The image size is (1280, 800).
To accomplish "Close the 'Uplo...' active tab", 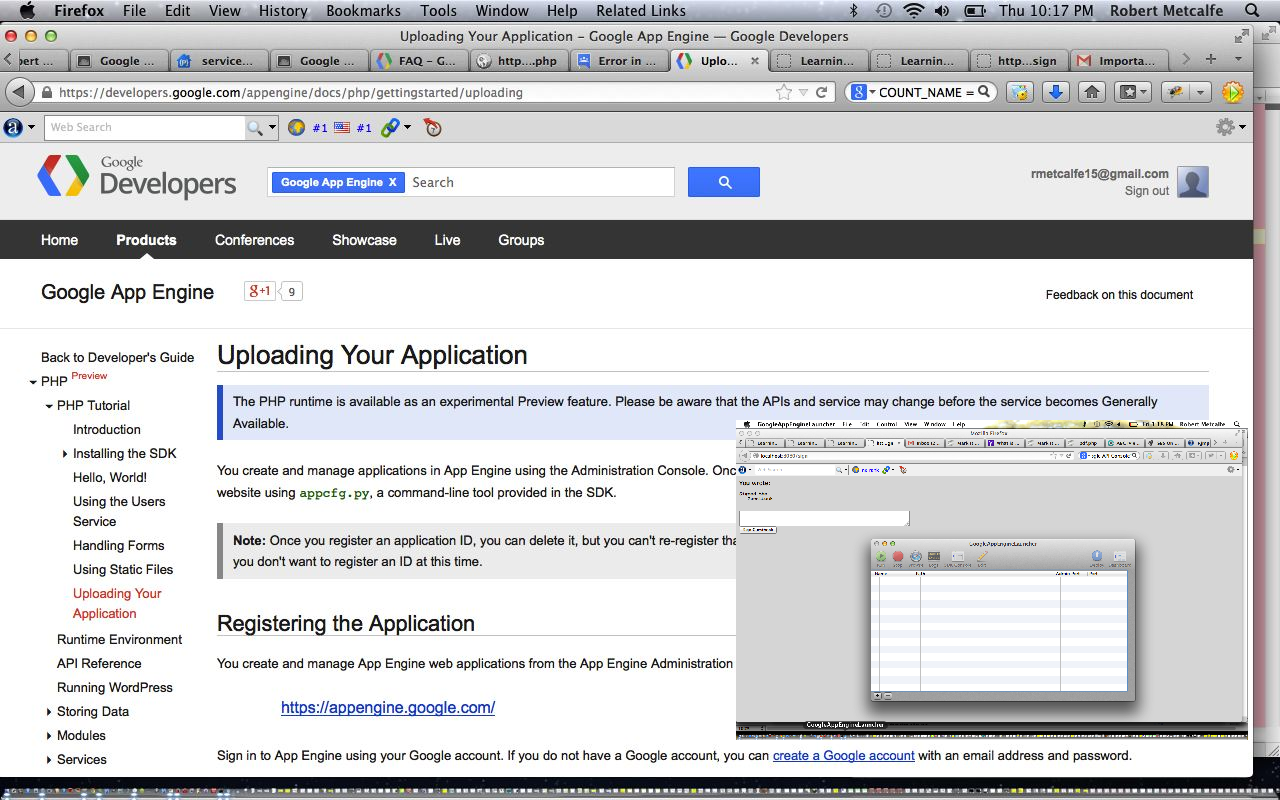I will pyautogui.click(x=755, y=60).
